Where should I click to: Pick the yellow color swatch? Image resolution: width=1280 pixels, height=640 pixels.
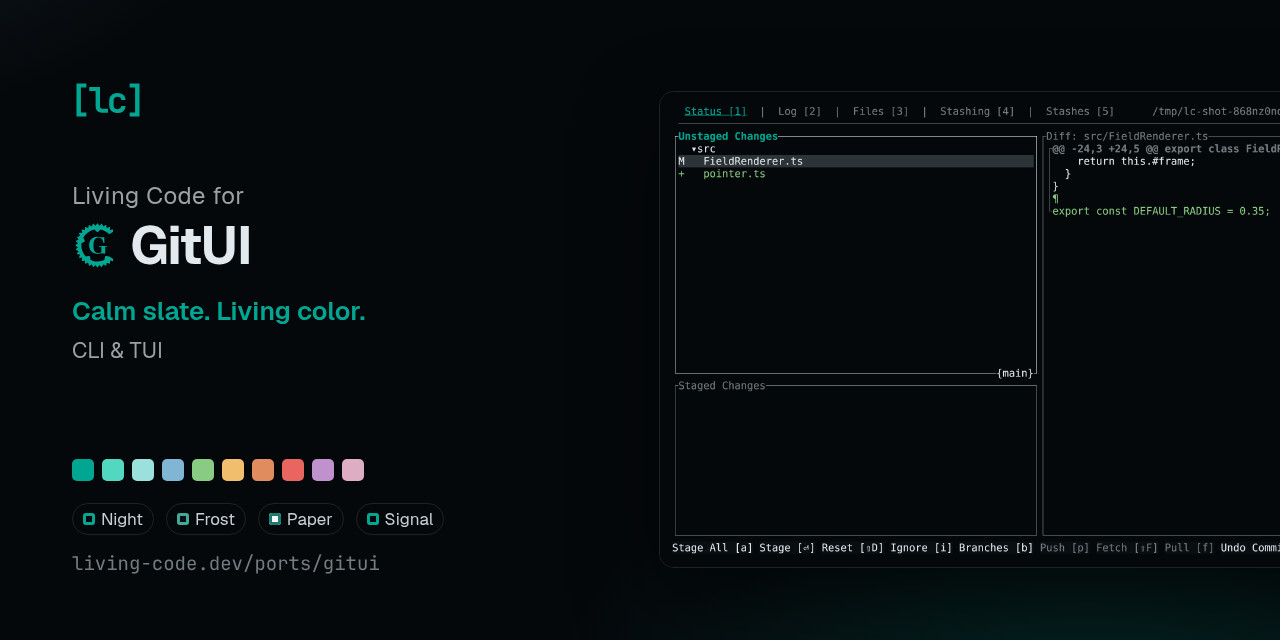(x=233, y=470)
